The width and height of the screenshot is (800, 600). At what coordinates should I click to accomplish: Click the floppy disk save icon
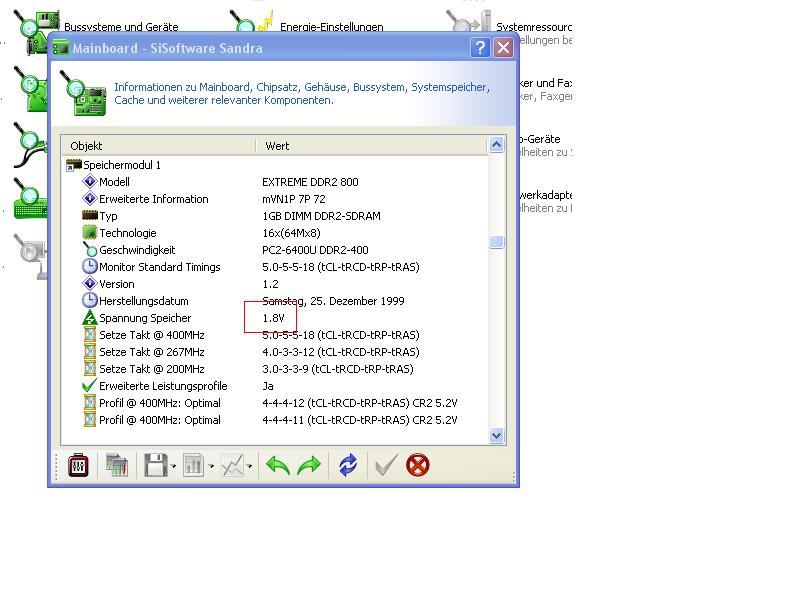click(x=156, y=465)
